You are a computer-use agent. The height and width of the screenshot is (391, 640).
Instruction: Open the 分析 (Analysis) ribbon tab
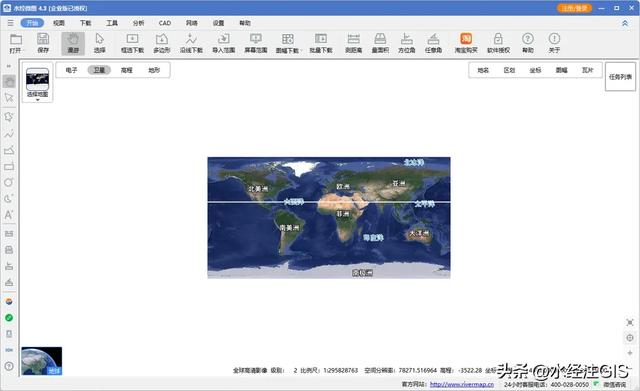pos(138,23)
